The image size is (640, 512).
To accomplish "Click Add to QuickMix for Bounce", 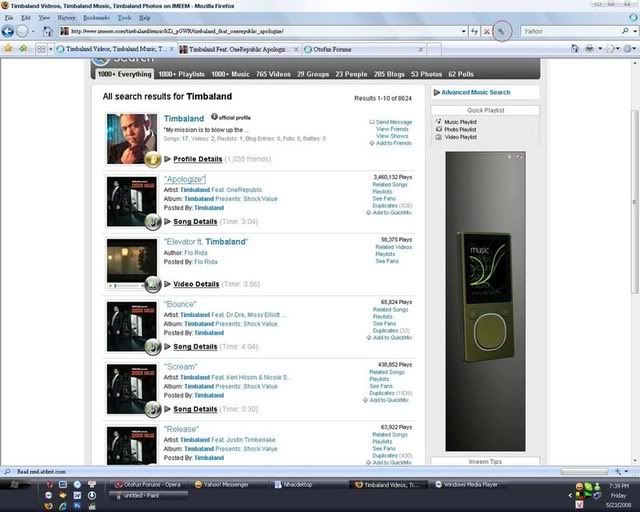I will [x=392, y=338].
